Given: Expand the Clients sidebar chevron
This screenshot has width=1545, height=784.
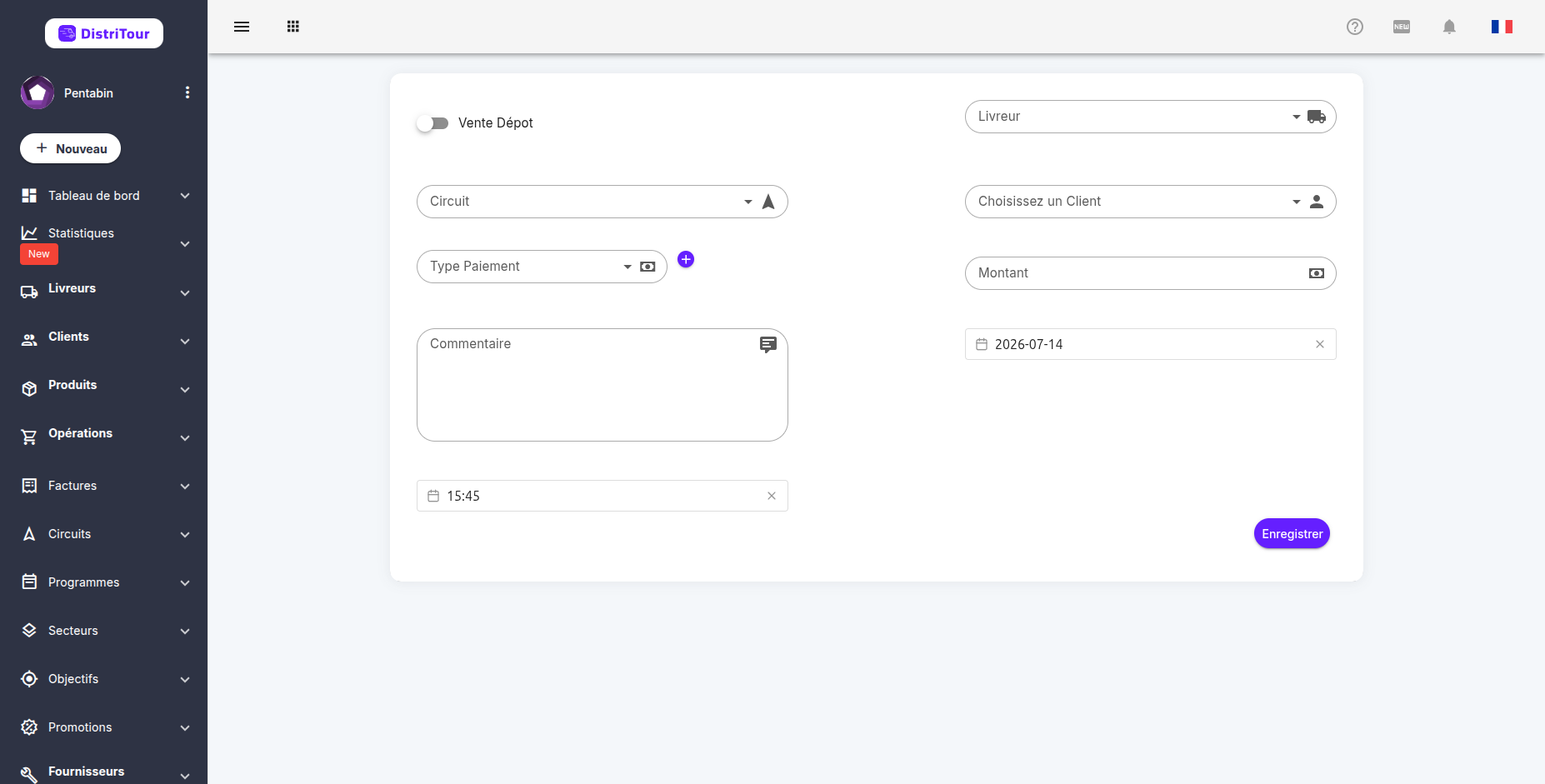Looking at the screenshot, I should coord(185,342).
